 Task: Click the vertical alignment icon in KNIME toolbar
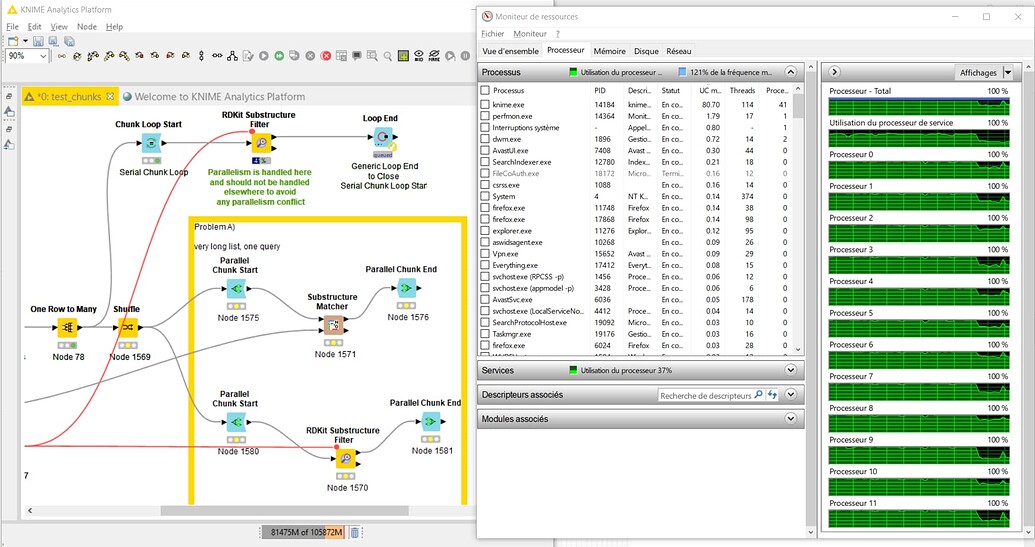[201, 56]
